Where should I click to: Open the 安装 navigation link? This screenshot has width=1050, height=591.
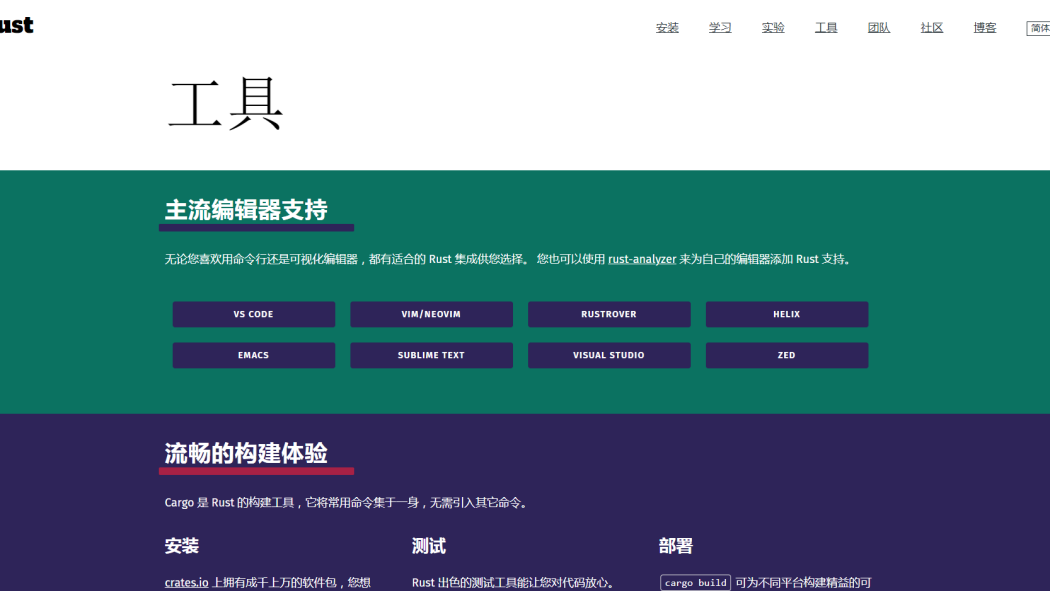(x=667, y=27)
